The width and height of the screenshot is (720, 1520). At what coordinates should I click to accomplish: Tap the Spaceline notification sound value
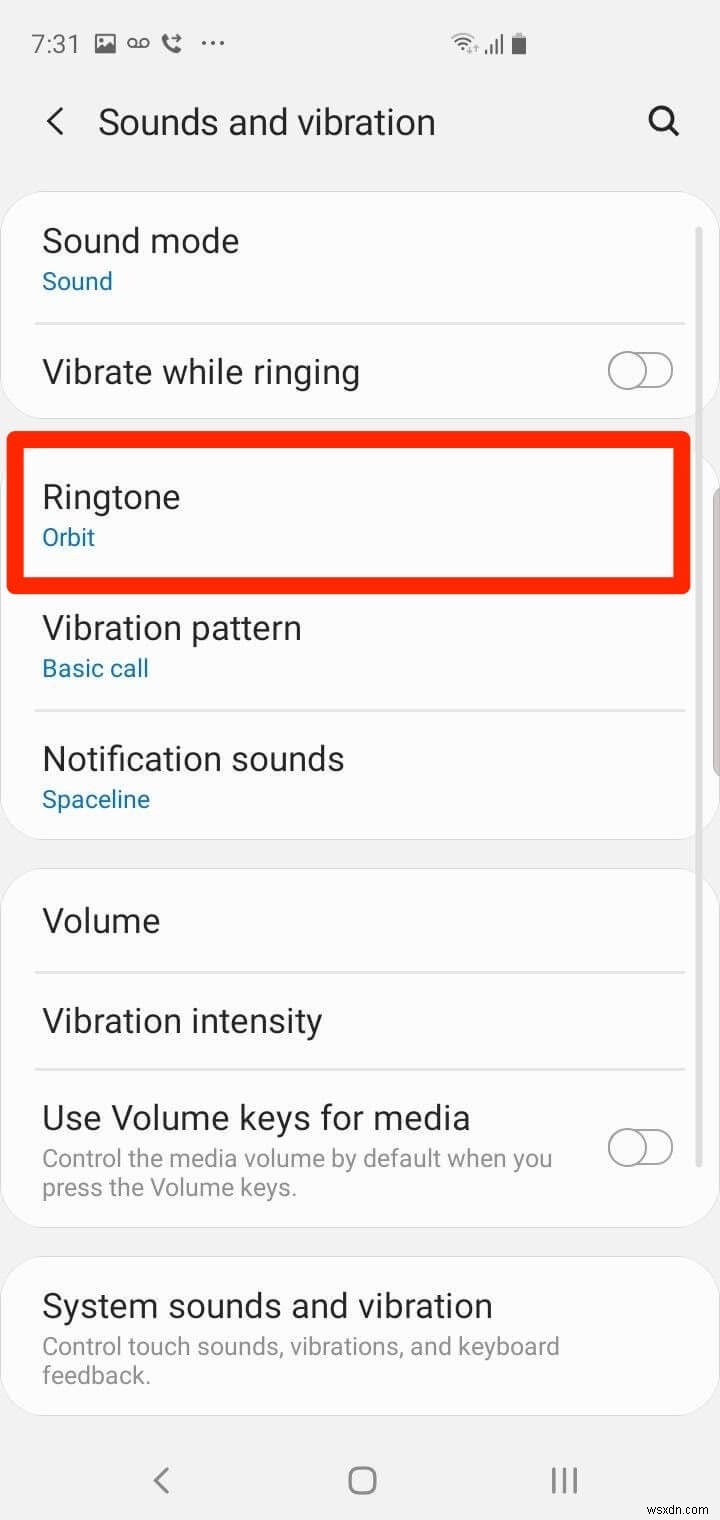pyautogui.click(x=96, y=800)
